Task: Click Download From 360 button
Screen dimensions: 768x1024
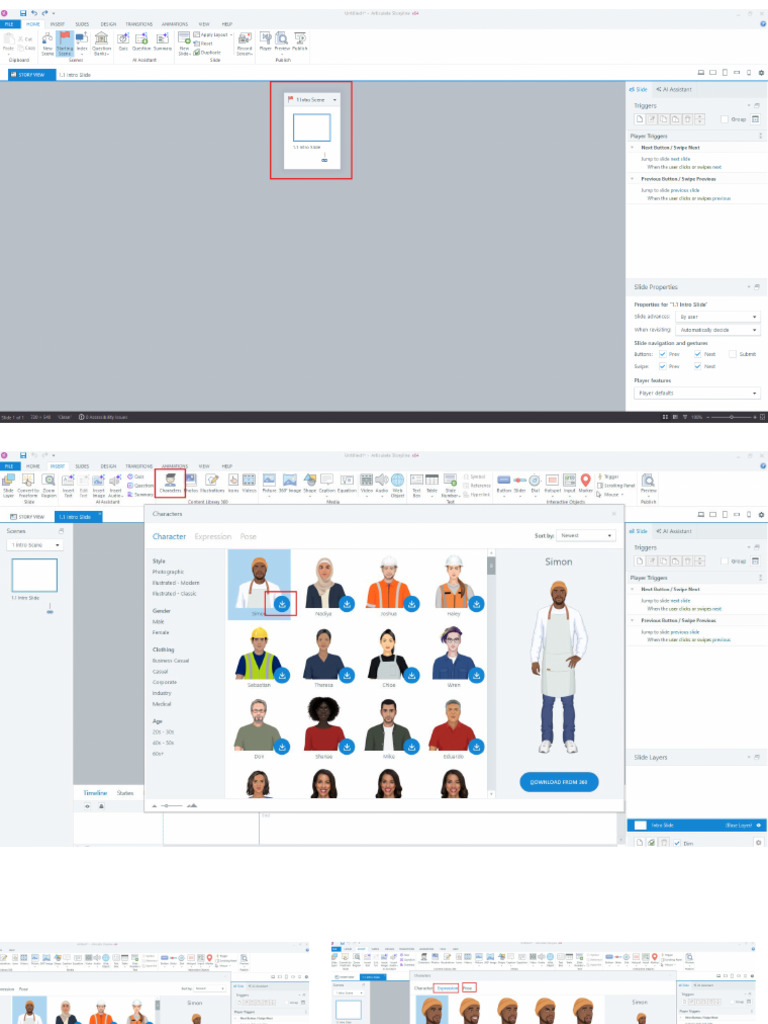Action: click(x=559, y=781)
